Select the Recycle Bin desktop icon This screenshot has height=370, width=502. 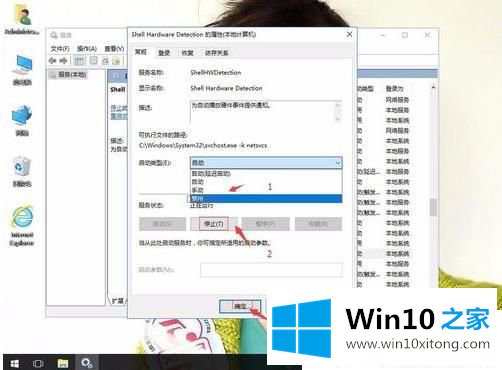click(x=22, y=172)
